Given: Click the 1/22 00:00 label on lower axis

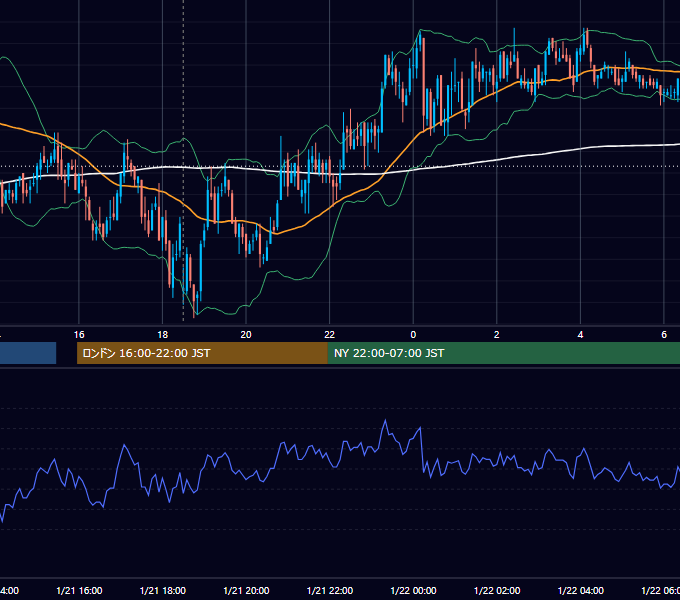Looking at the screenshot, I should point(413,590).
